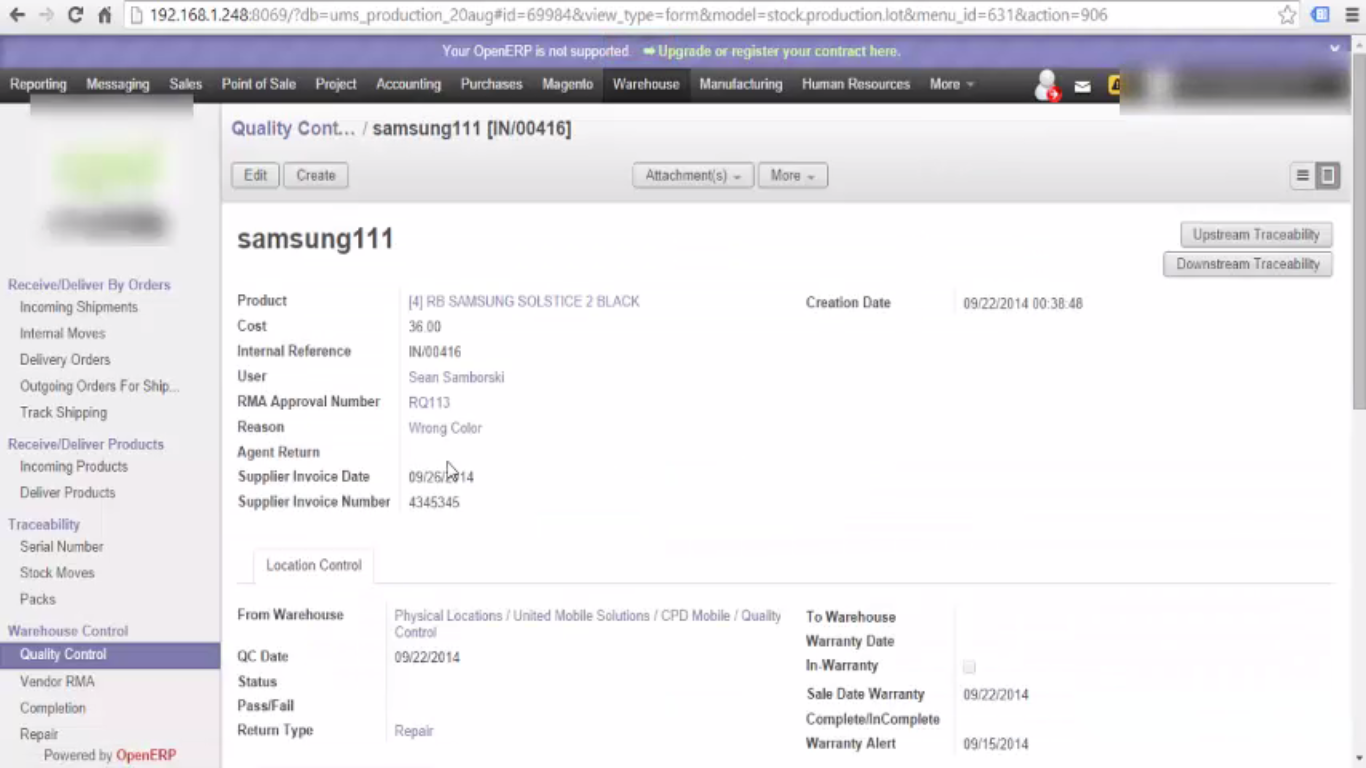The height and width of the screenshot is (768, 1366).
Task: Open Point of Sale menu
Action: click(259, 84)
